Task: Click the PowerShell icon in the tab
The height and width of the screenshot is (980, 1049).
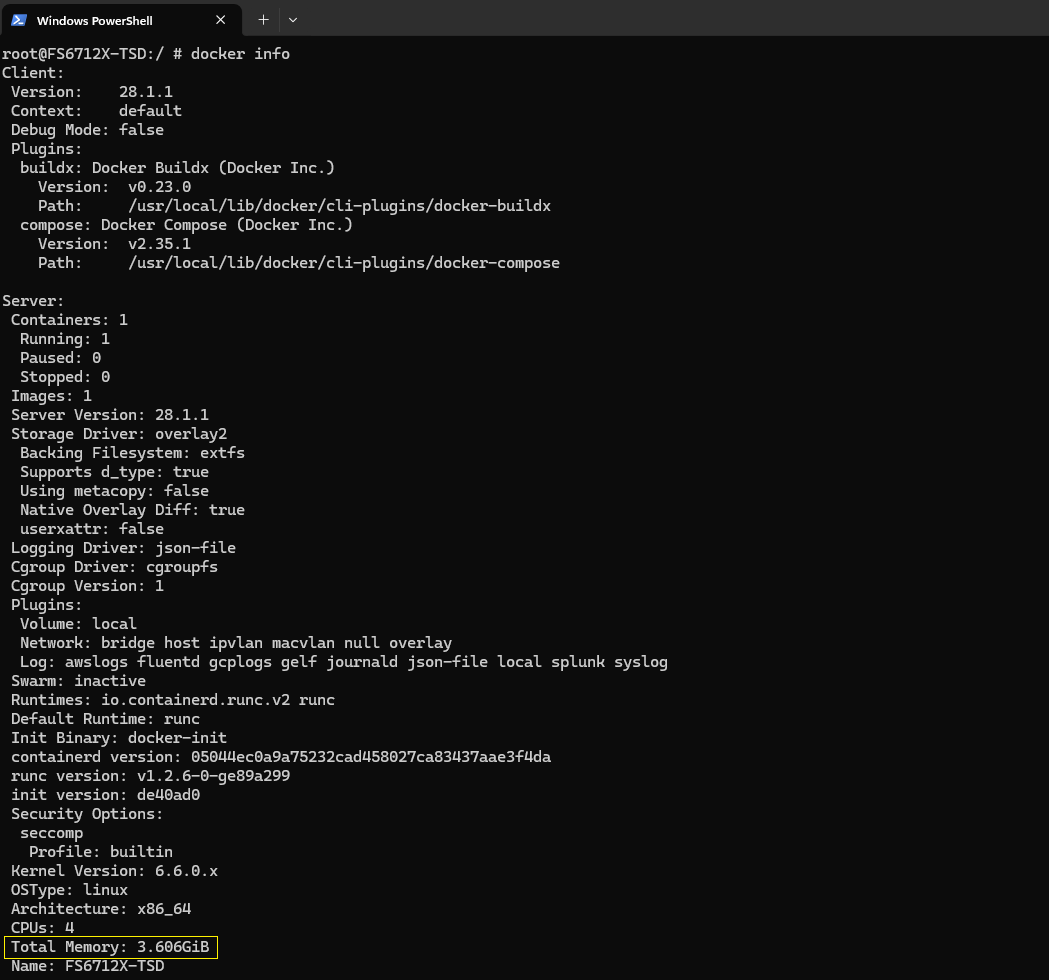Action: (x=19, y=20)
